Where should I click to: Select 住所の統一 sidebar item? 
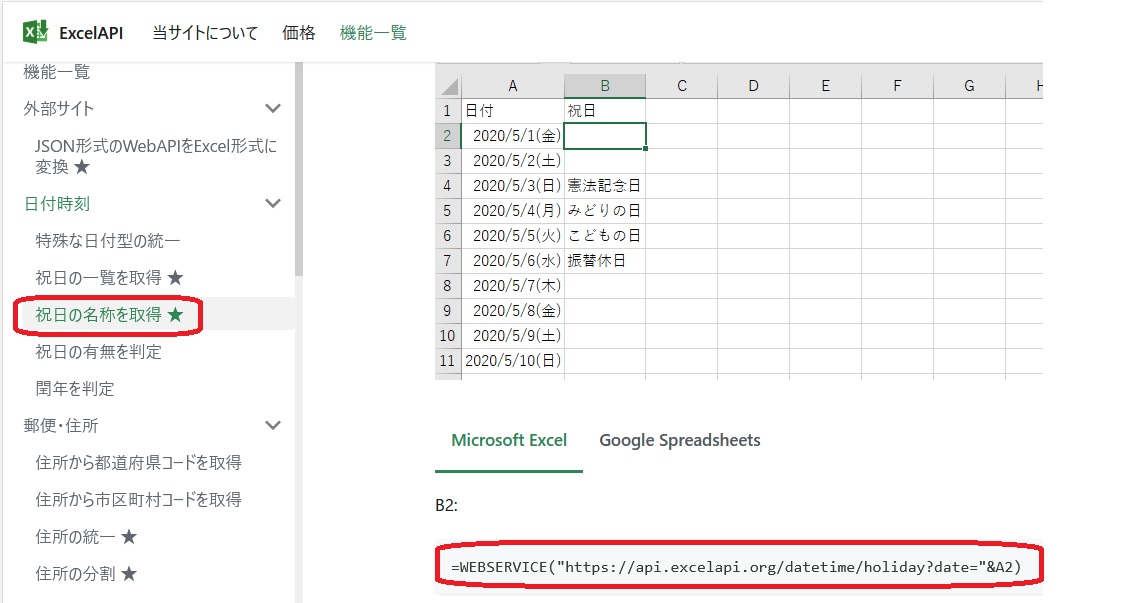[86, 537]
